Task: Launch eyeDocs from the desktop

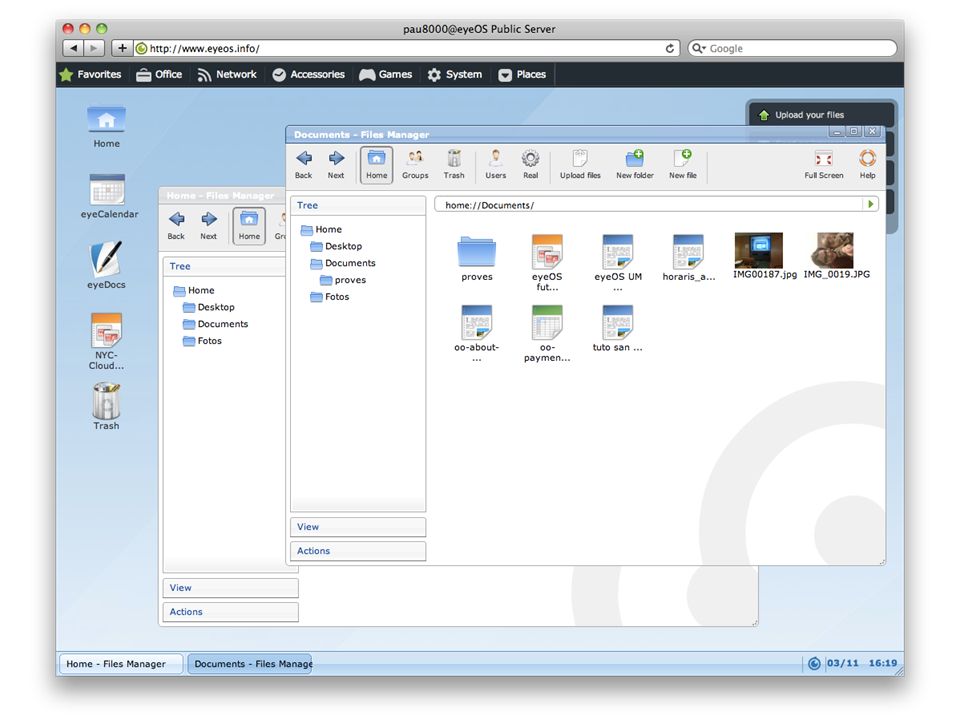Action: pos(106,265)
